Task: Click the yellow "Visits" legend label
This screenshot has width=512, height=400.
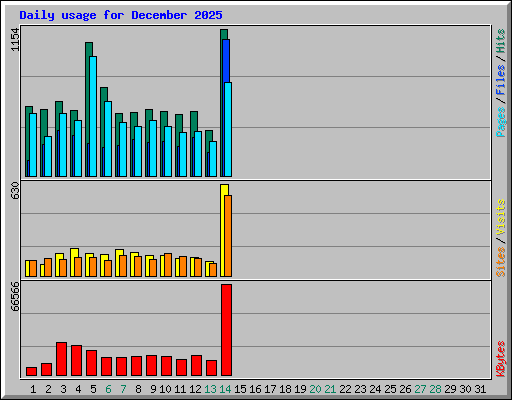Action: [501, 217]
